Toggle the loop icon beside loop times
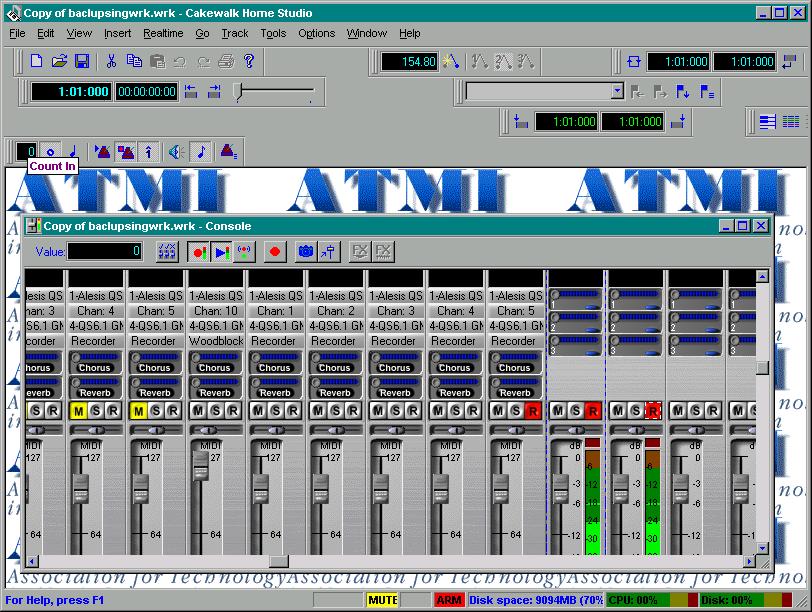 coord(633,62)
